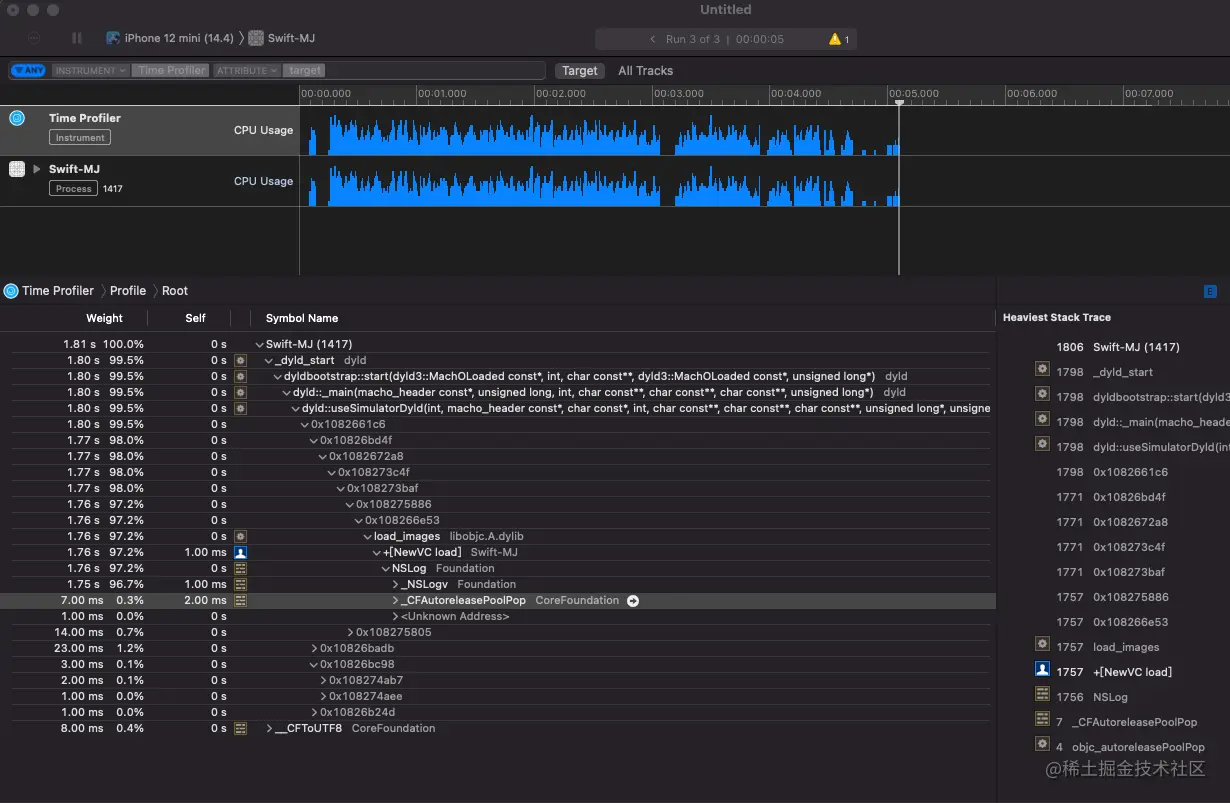Click the Instrument badge under Time Profiler

coord(80,138)
